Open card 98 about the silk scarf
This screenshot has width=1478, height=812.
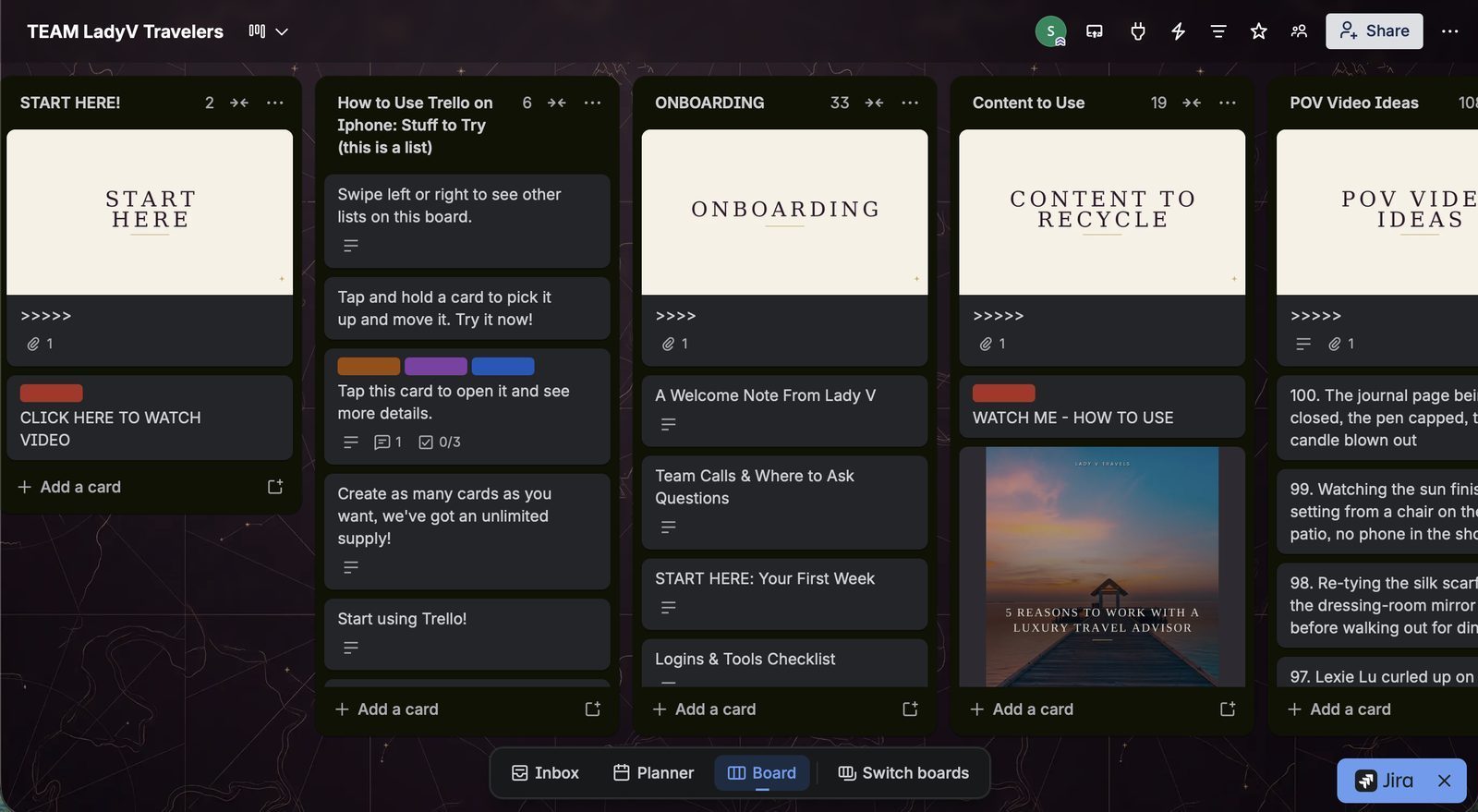(1377, 605)
